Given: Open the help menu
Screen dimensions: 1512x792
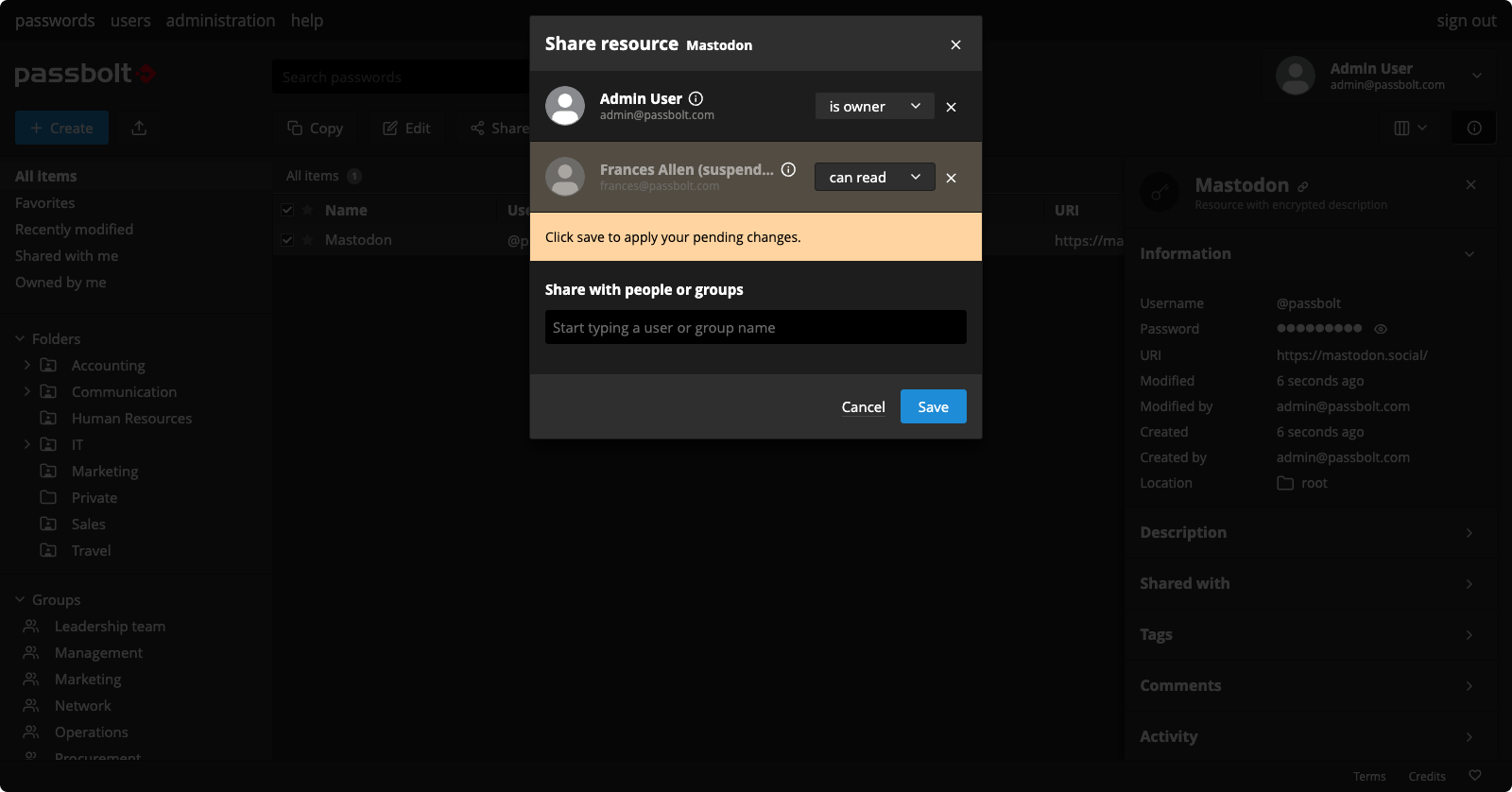Looking at the screenshot, I should [x=306, y=20].
